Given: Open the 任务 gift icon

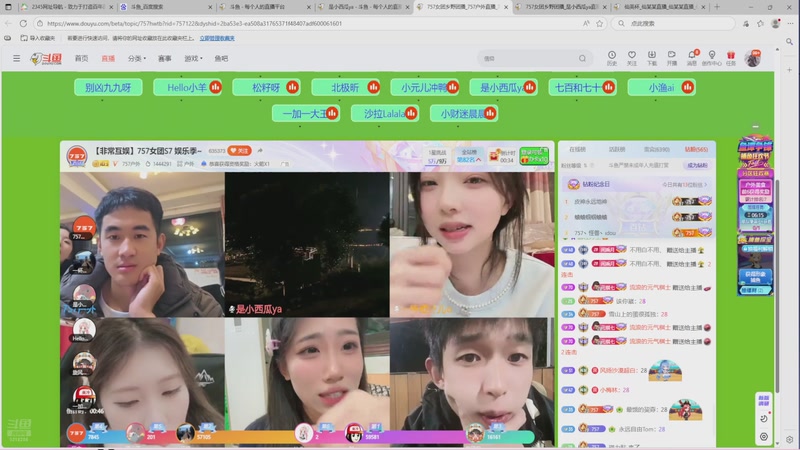Looking at the screenshot, I should pos(731,58).
